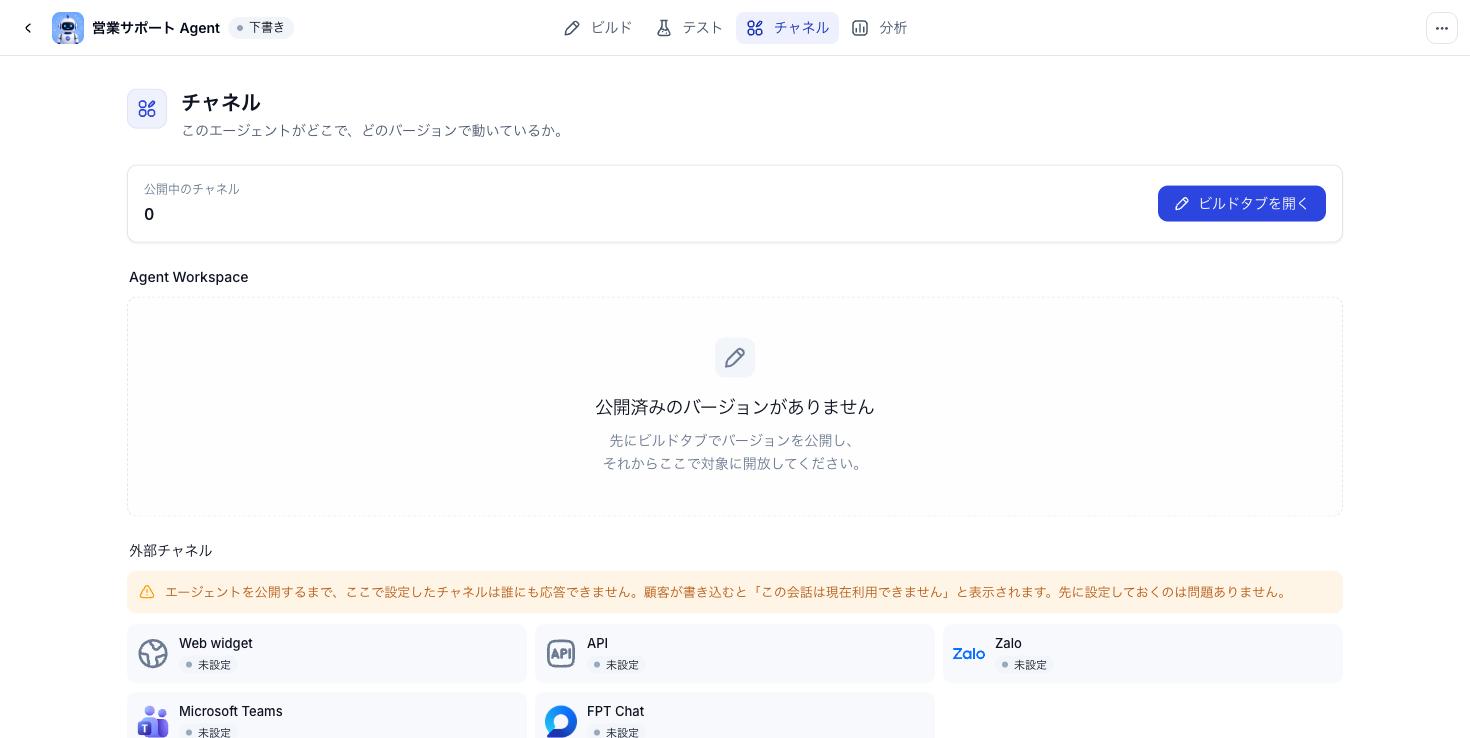This screenshot has height=738, width=1470.
Task: Click the pencil icon in the empty workspace
Action: [735, 358]
